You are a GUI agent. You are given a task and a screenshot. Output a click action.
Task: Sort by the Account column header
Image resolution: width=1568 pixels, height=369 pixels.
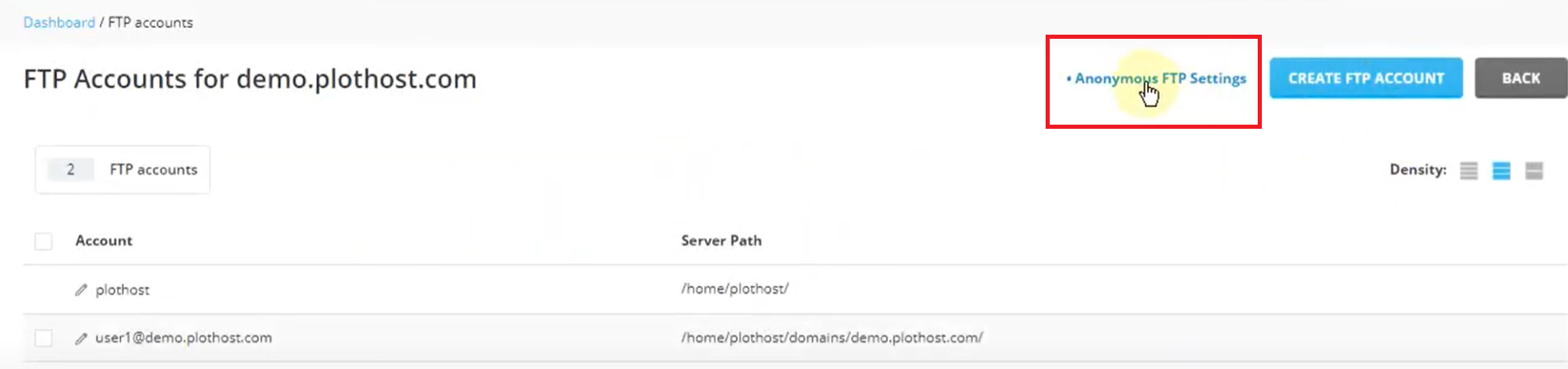pos(104,240)
